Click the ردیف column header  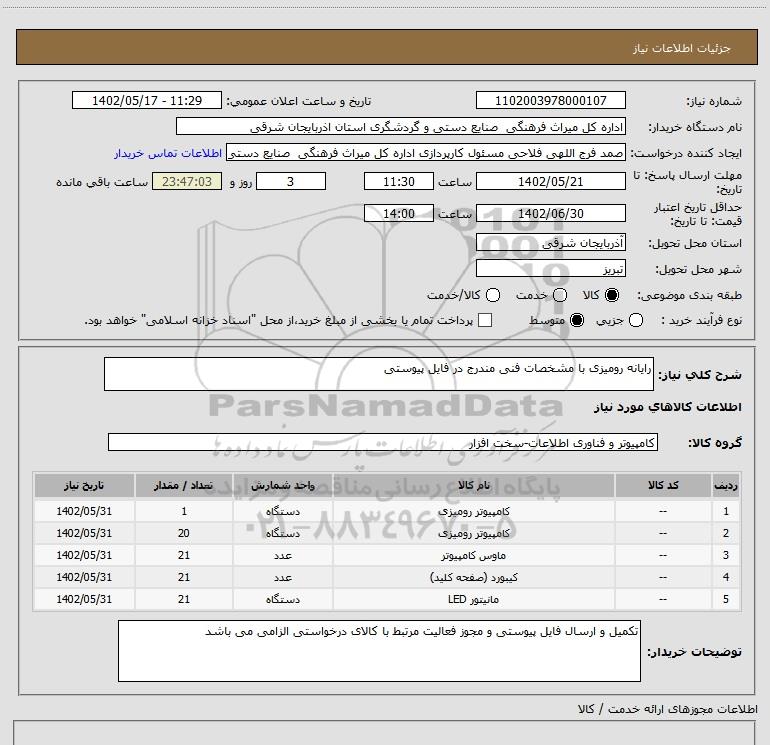pos(726,485)
